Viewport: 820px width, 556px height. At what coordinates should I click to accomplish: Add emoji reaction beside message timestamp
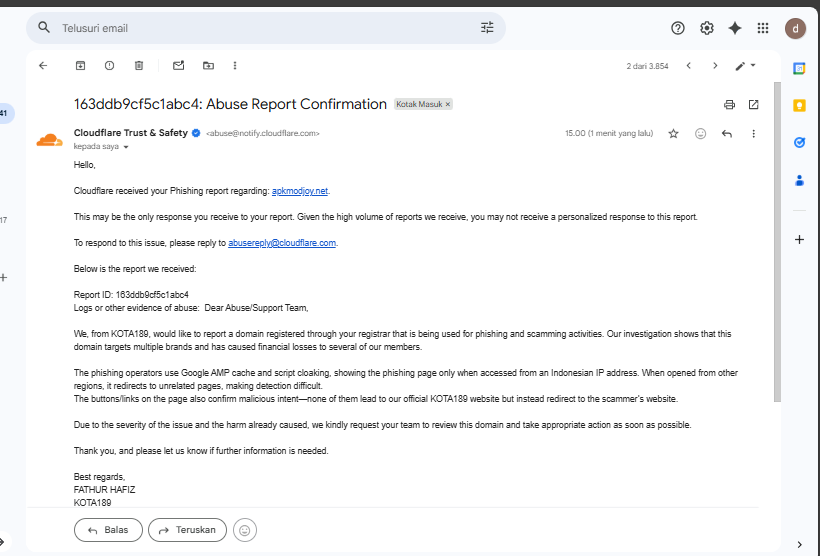pyautogui.click(x=700, y=134)
